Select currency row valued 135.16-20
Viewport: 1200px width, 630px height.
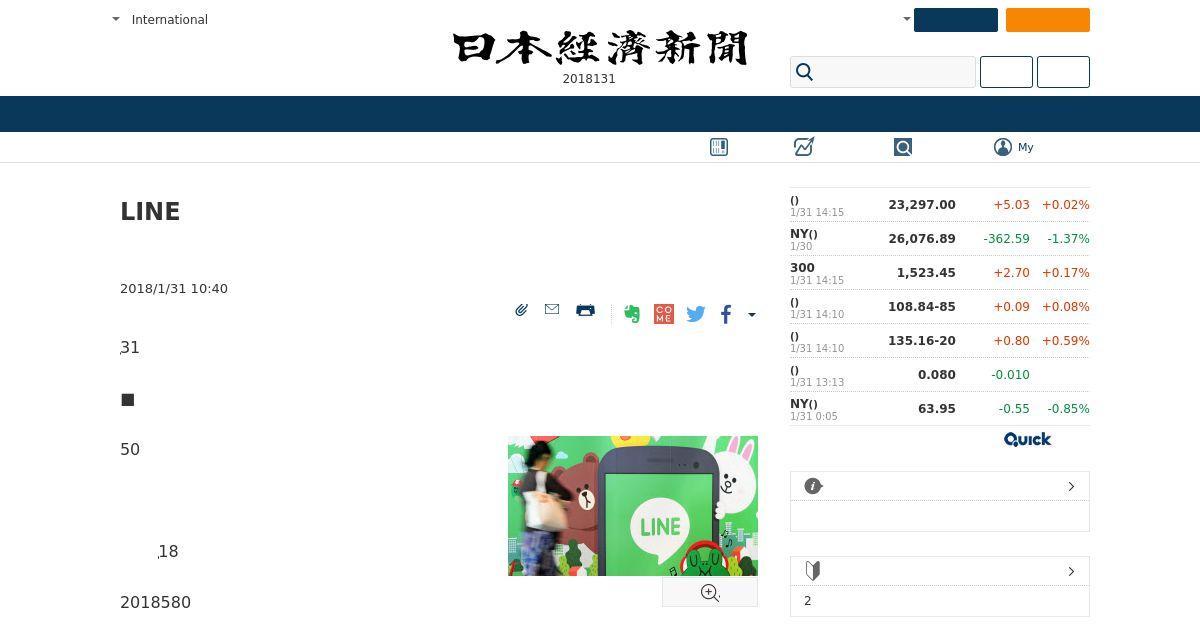point(940,341)
